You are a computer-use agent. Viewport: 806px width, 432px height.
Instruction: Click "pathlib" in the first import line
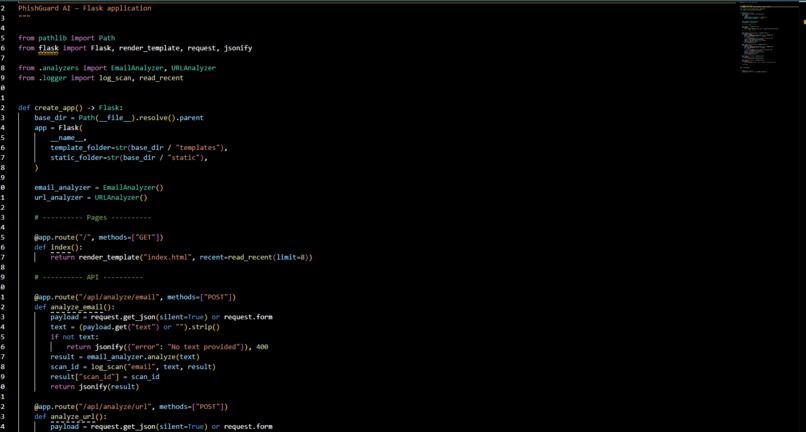tap(52, 38)
